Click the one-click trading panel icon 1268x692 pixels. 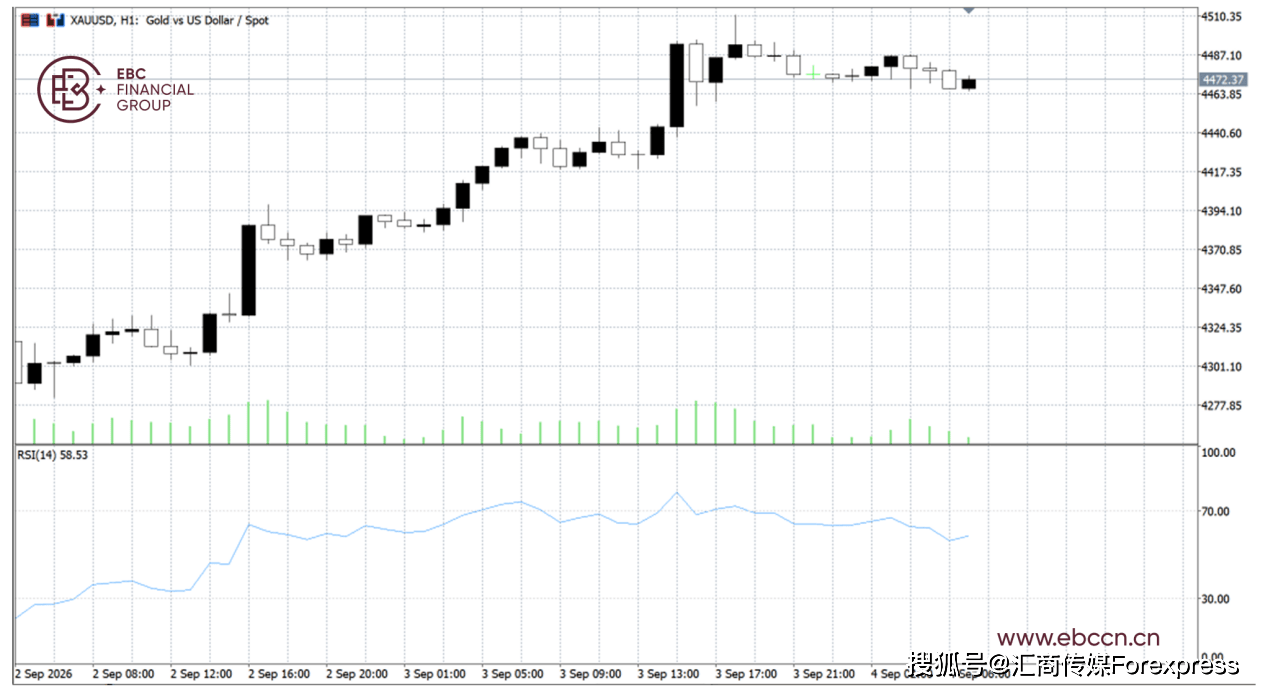pos(30,19)
